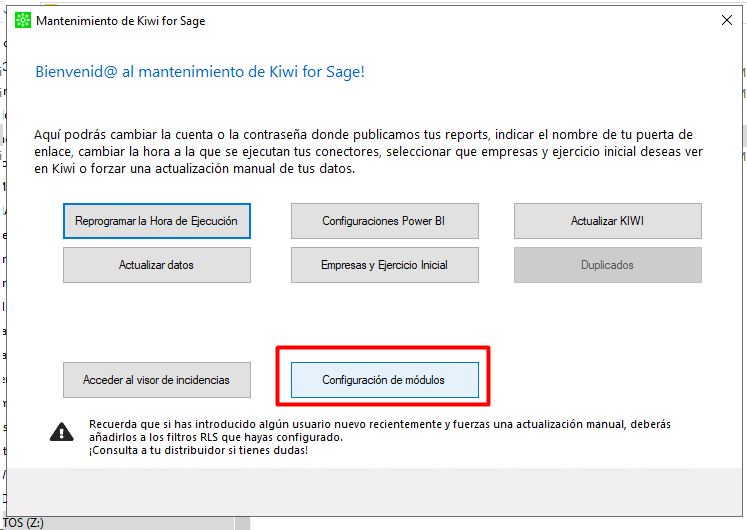Click the Bienvenid@ al mantenimiento heading

pyautogui.click(x=200, y=71)
